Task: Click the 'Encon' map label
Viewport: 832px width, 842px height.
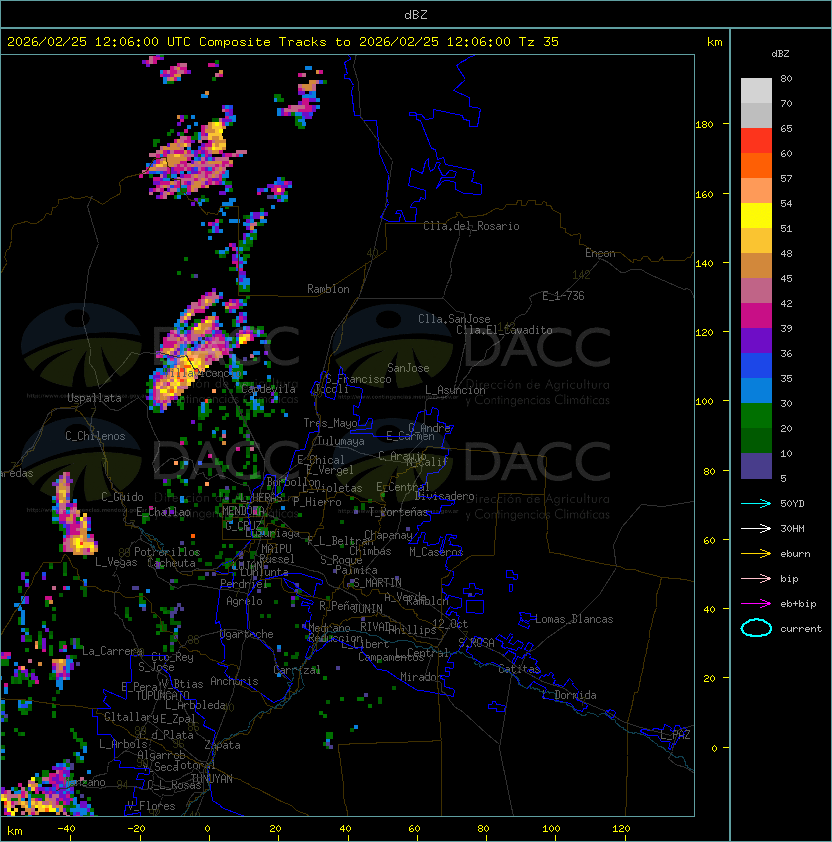Action: (x=600, y=253)
